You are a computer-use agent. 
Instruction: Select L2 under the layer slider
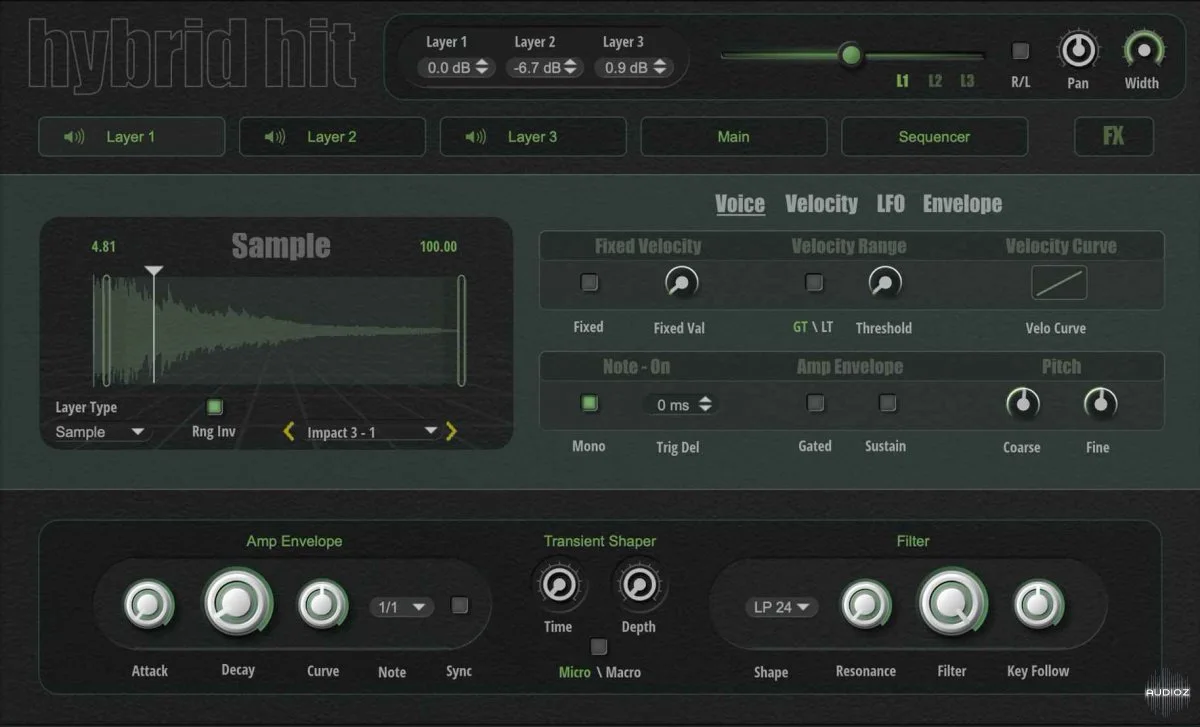coord(935,82)
